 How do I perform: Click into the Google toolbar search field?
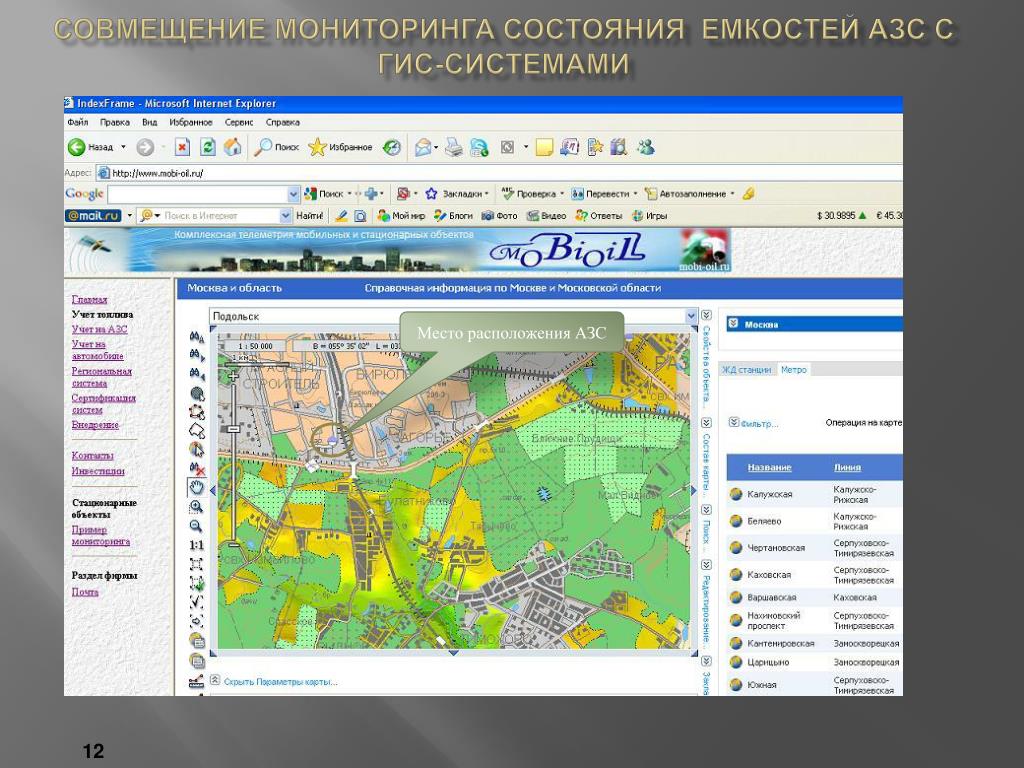tap(196, 194)
